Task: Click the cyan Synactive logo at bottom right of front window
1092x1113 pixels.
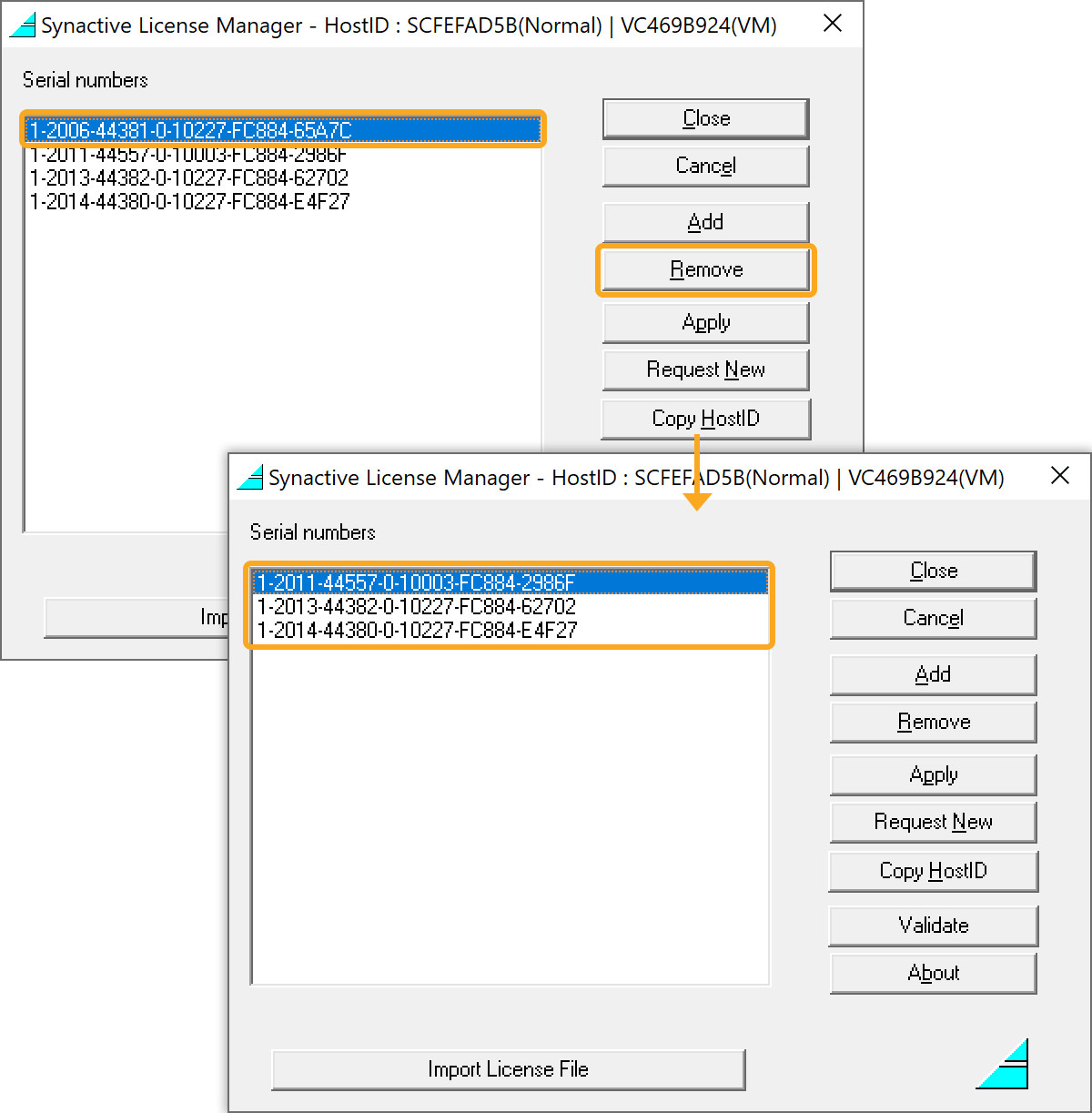Action: pyautogui.click(x=1002, y=1063)
